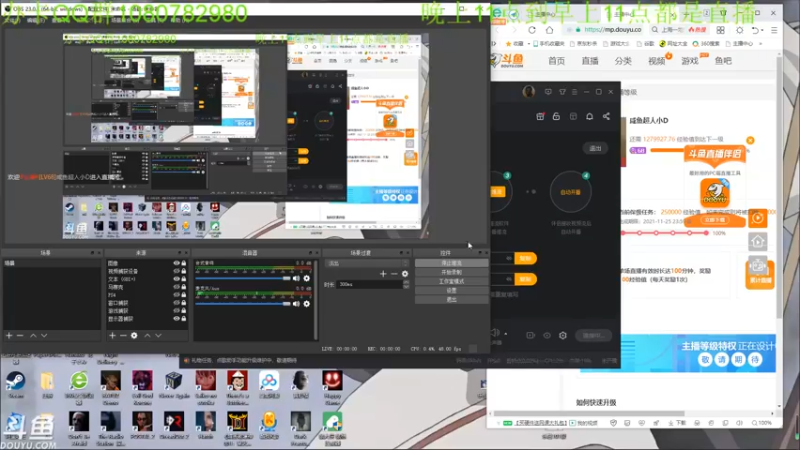Open the skin shirt icon in Douyu companion title bar
This screenshot has width=800, height=450.
point(562,92)
